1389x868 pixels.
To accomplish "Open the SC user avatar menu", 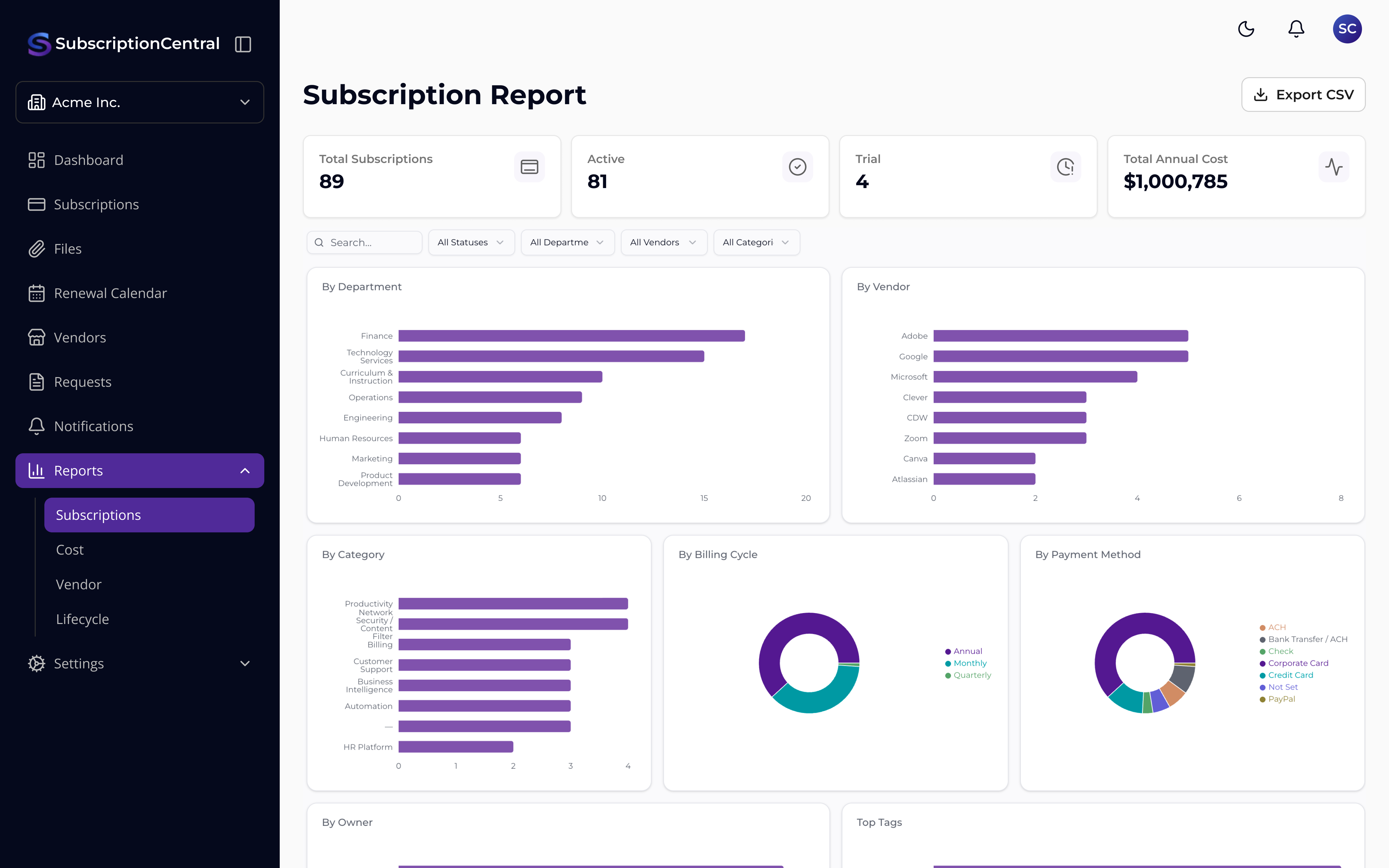I will (x=1347, y=29).
